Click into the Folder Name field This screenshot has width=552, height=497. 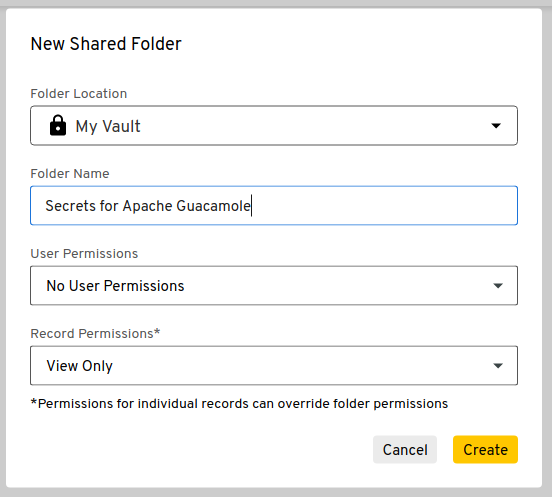[274, 206]
